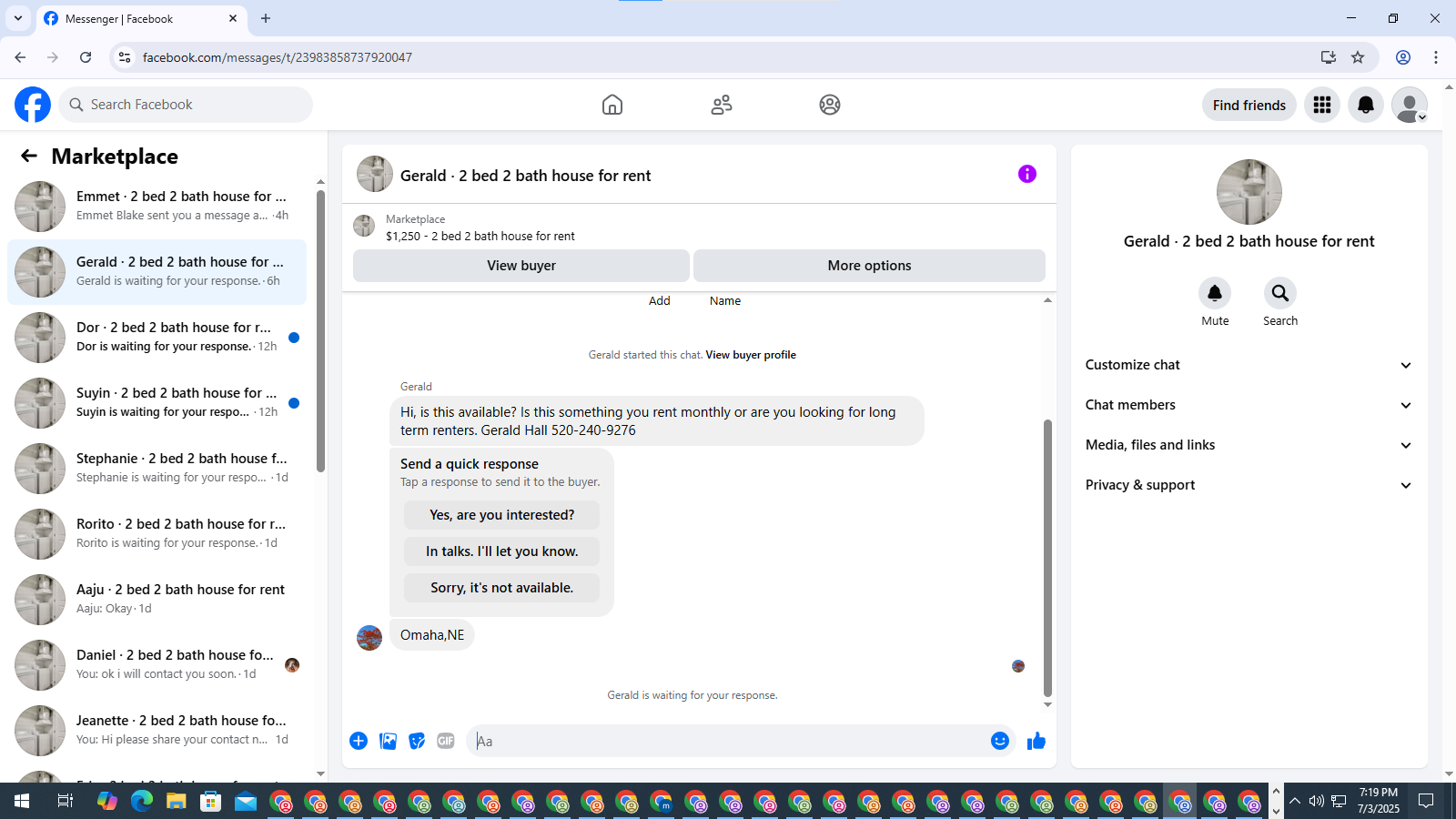Open the taskbar clock and date

pos(1379,801)
